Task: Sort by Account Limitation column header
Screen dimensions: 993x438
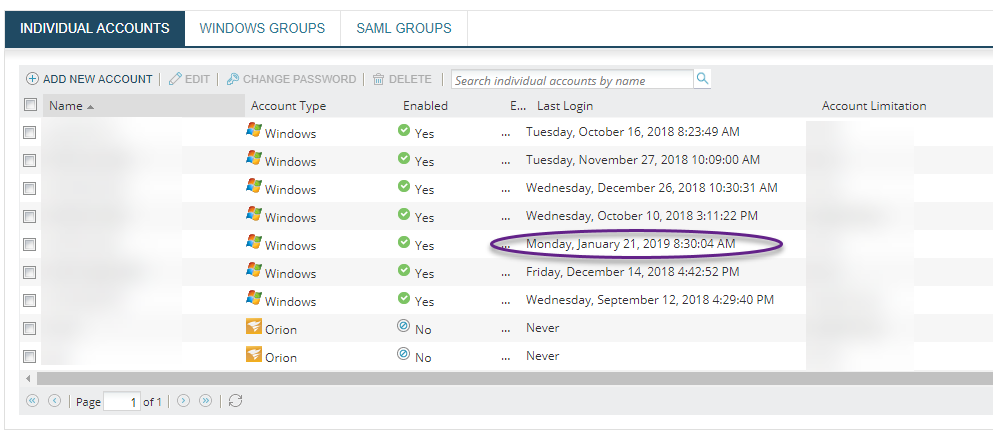Action: click(x=874, y=106)
